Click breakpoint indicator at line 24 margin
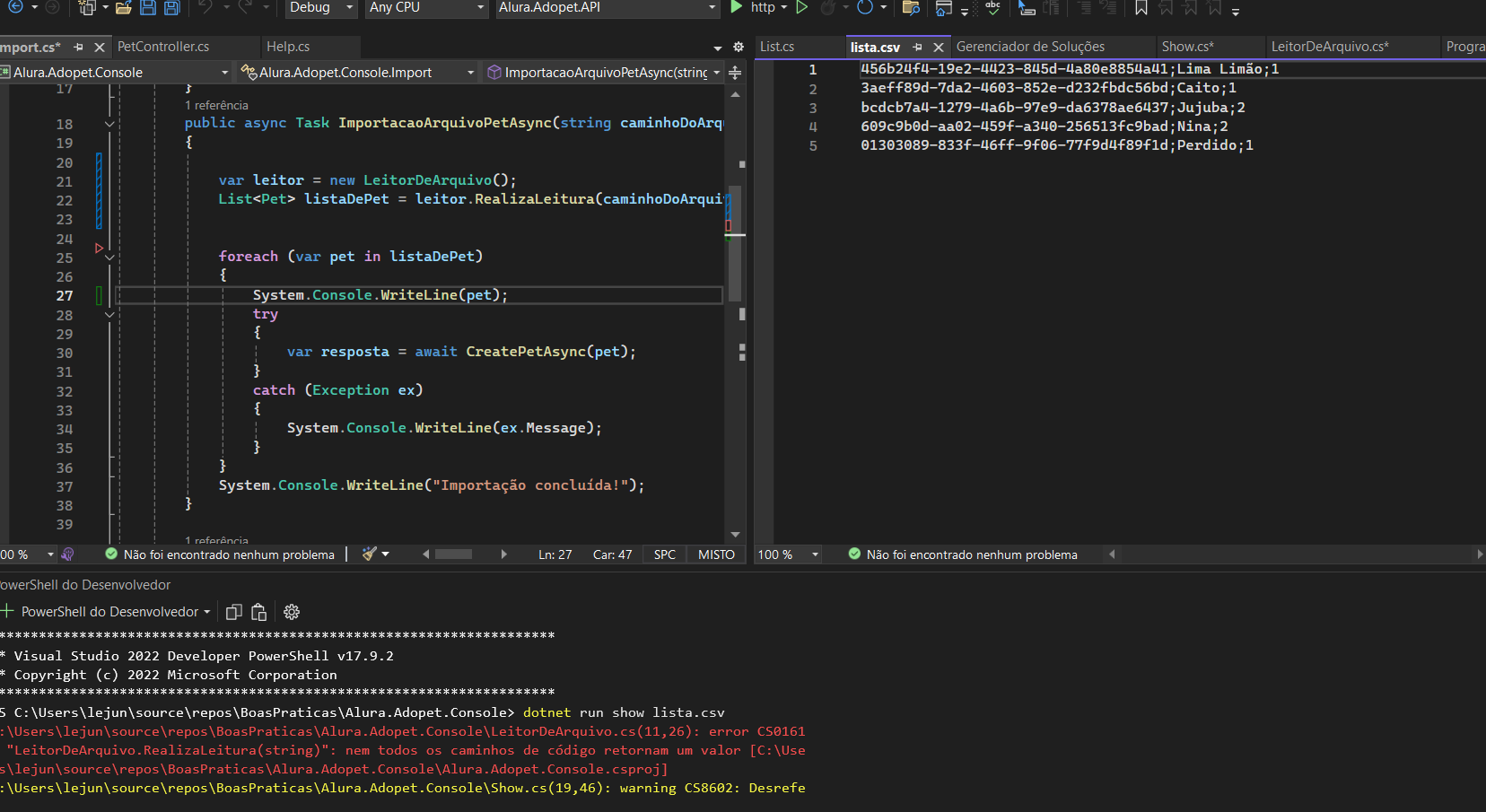The image size is (1486, 812). tap(99, 248)
